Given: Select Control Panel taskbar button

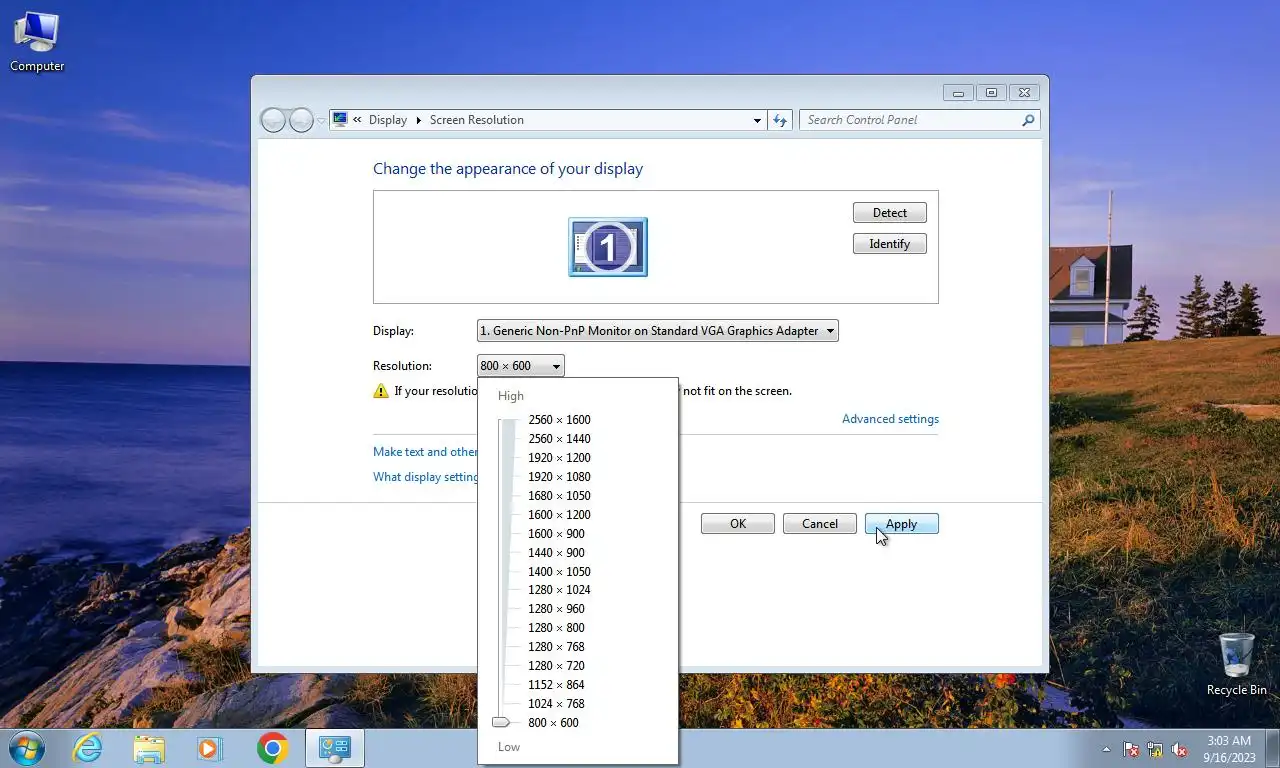Looking at the screenshot, I should tap(334, 748).
